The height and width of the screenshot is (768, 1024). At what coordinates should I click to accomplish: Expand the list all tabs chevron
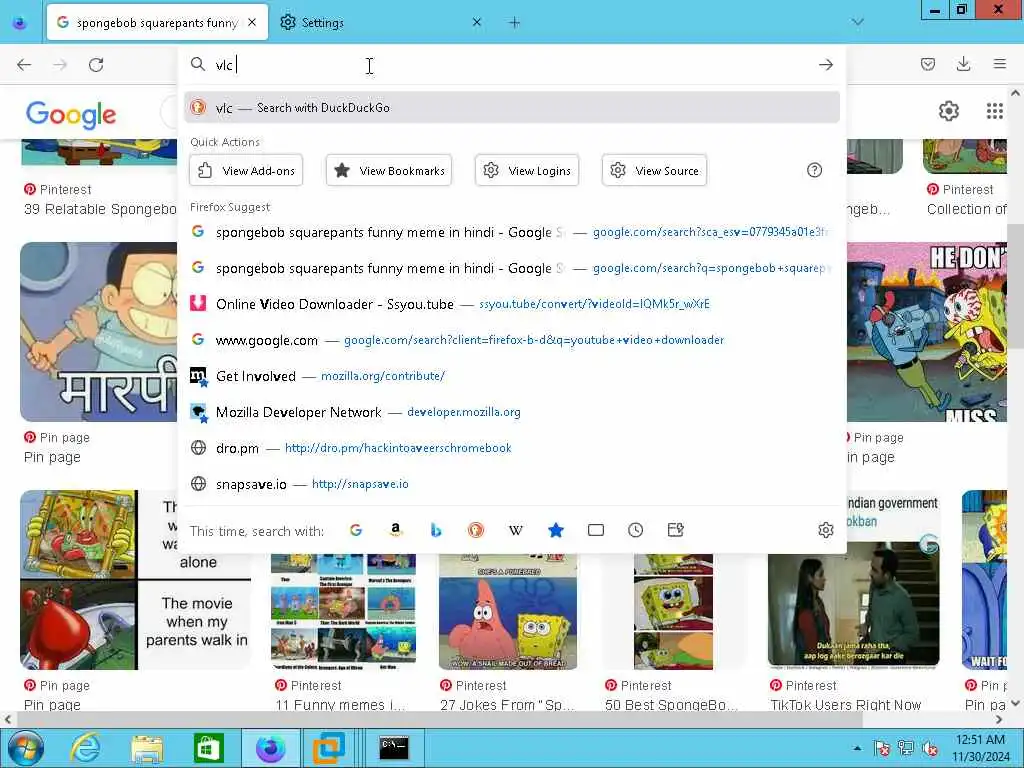pyautogui.click(x=857, y=22)
